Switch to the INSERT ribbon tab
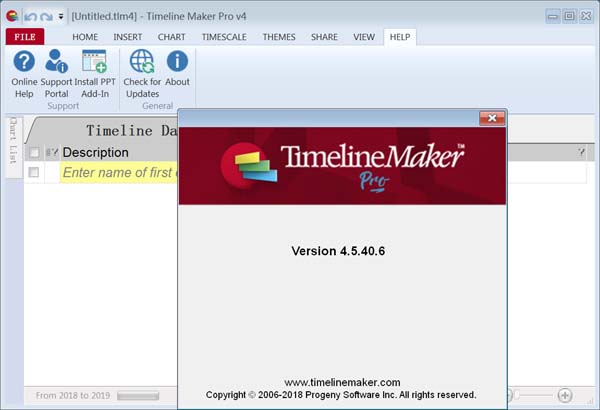 (x=127, y=37)
